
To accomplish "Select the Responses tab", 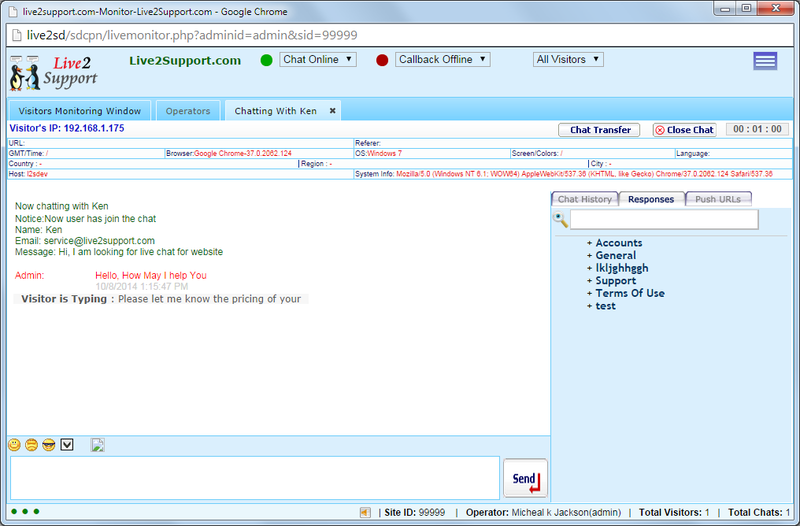I will point(651,199).
